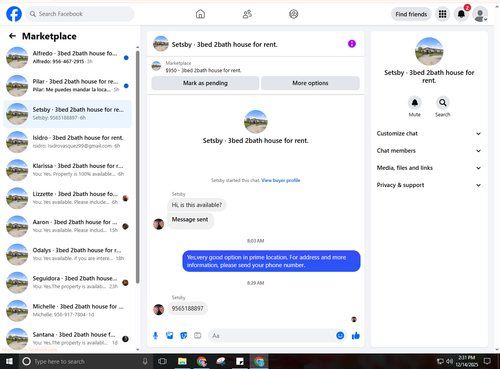Click the 'Hi, is this available?' message
This screenshot has height=369, width=500.
(196, 205)
